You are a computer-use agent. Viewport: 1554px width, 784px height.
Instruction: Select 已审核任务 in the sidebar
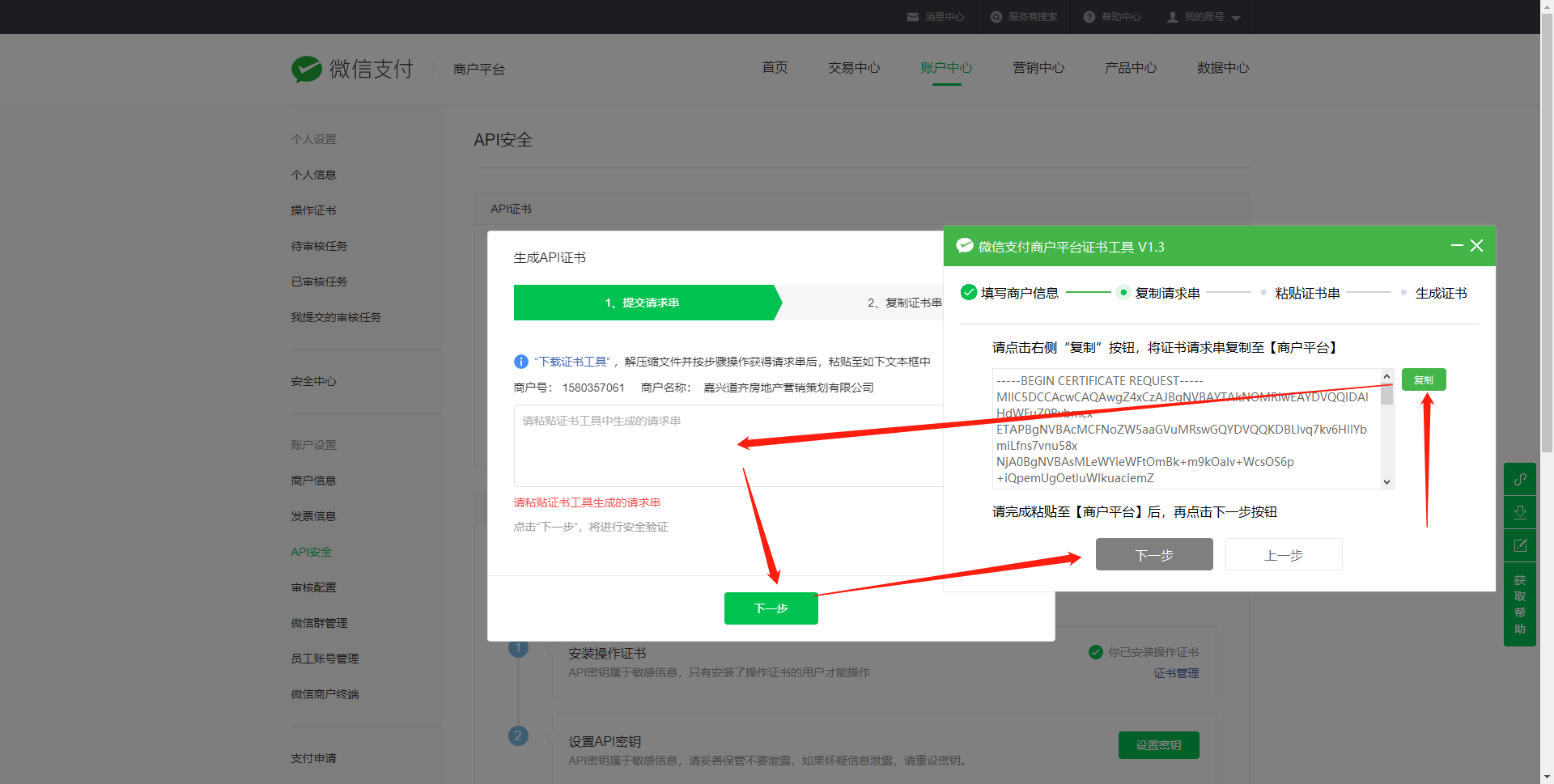coord(319,282)
